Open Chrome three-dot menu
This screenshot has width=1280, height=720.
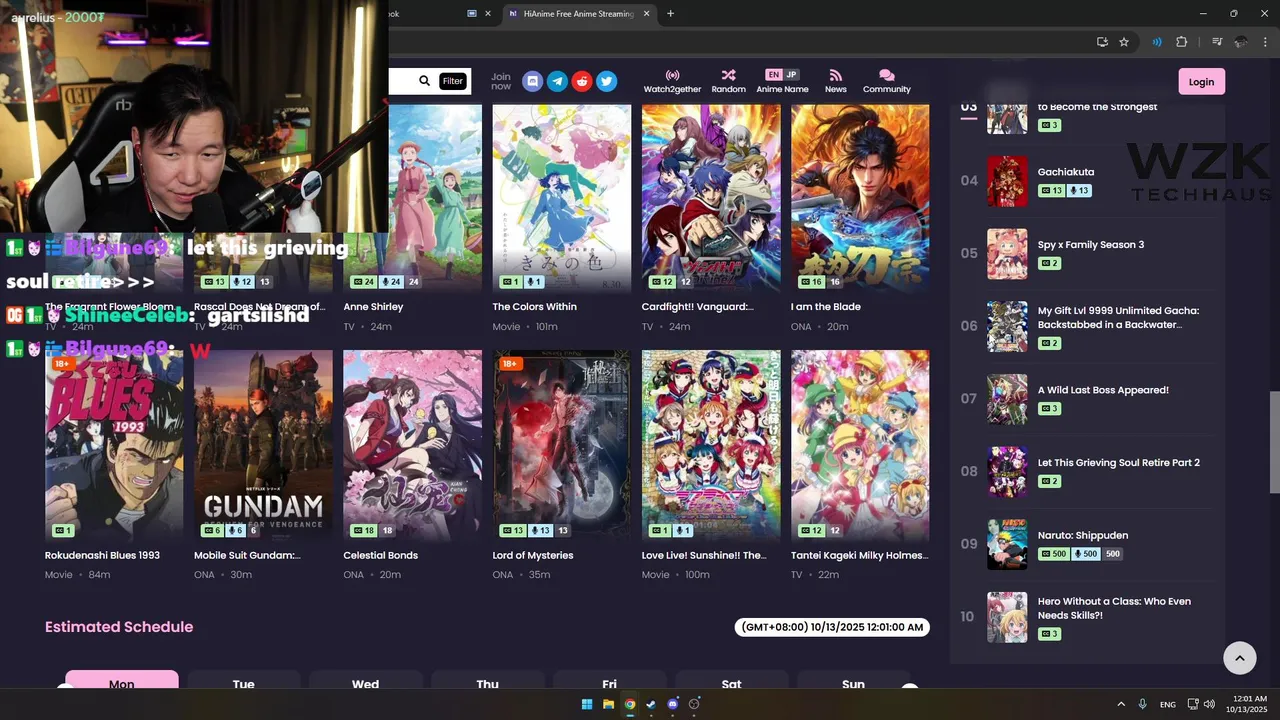(x=1265, y=42)
